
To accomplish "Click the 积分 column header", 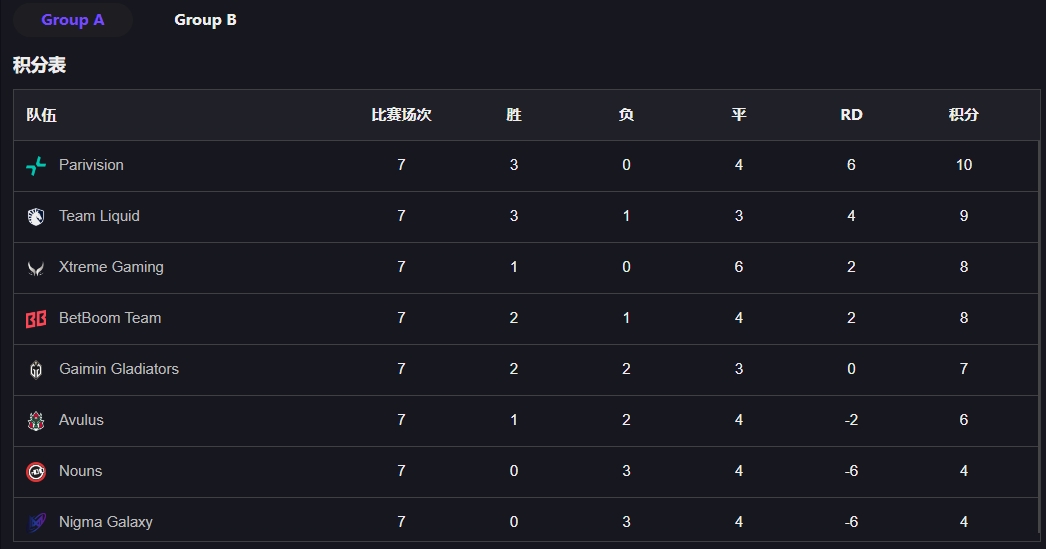I will click(x=963, y=115).
